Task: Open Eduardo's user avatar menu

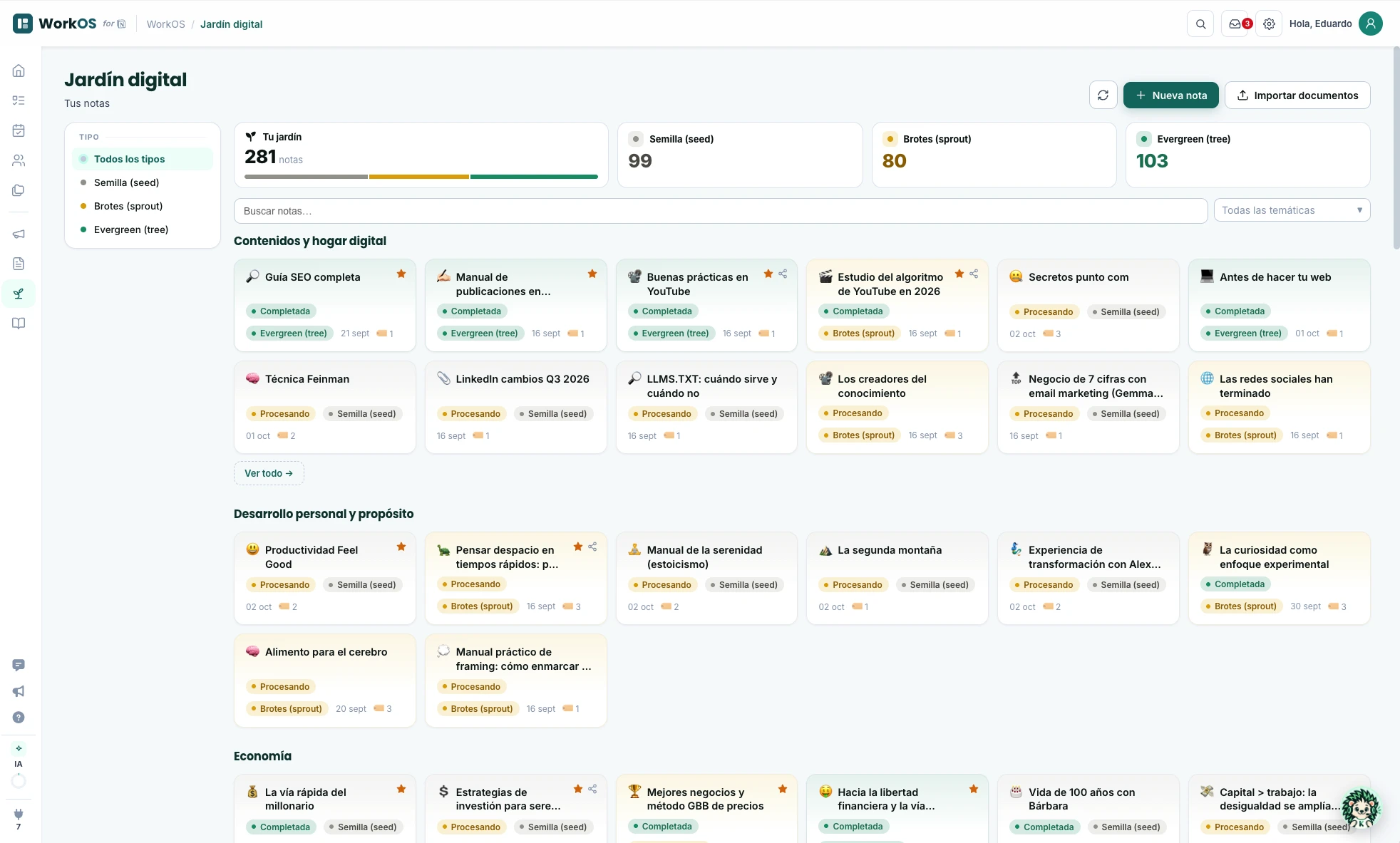Action: pos(1370,24)
